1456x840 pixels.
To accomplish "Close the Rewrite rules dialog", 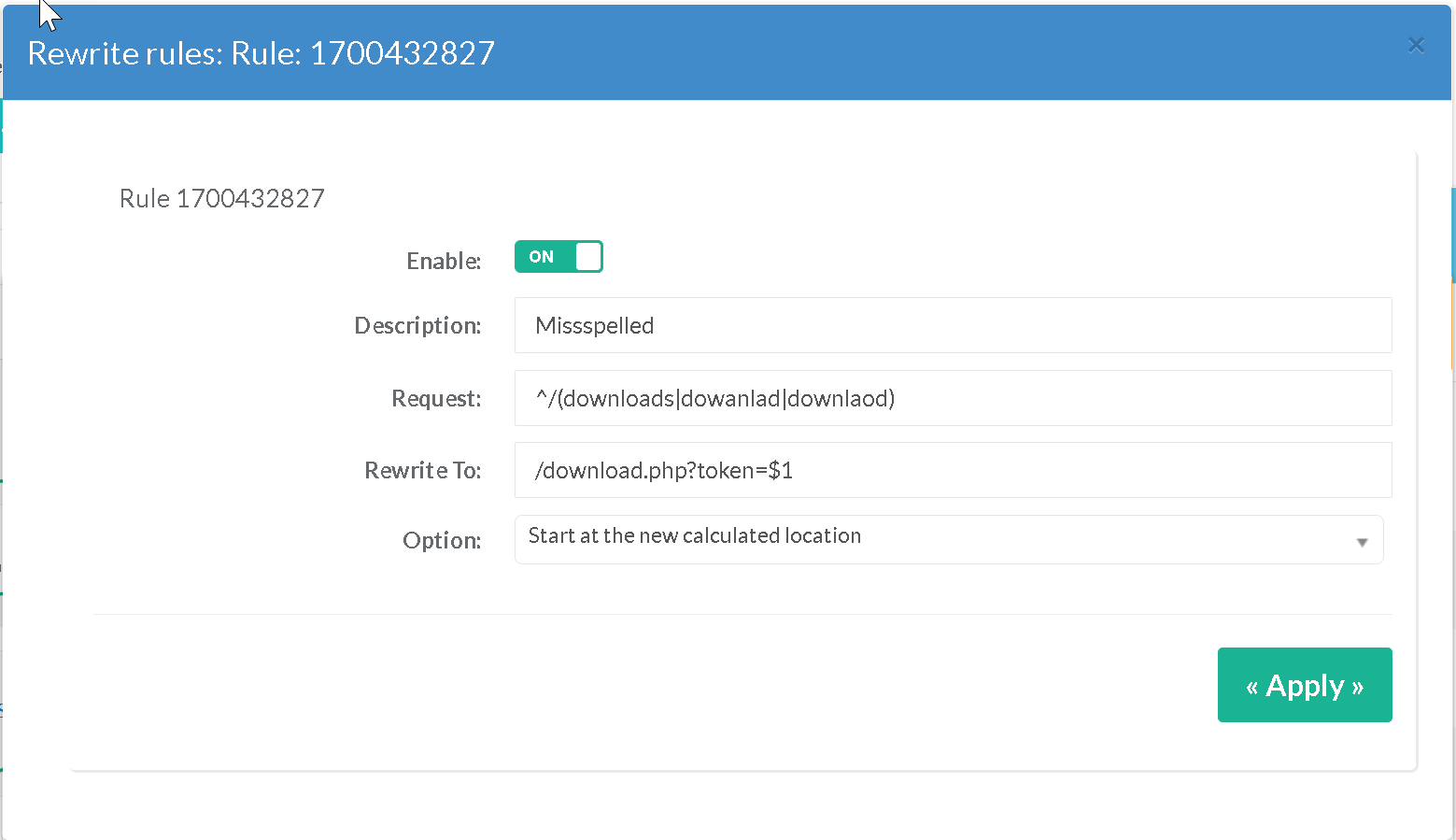I will coord(1416,45).
